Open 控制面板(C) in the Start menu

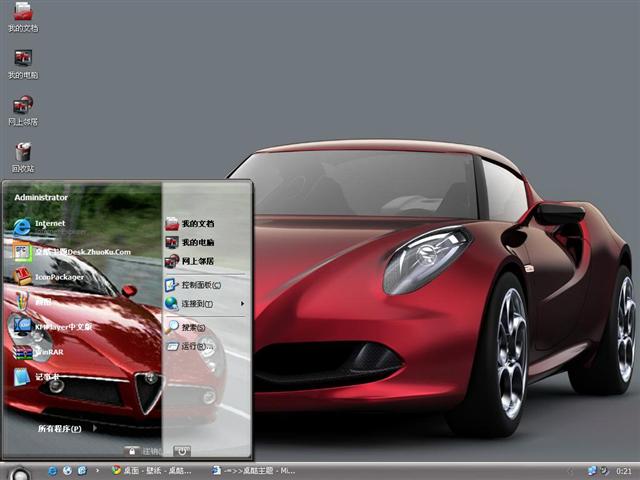click(x=200, y=285)
